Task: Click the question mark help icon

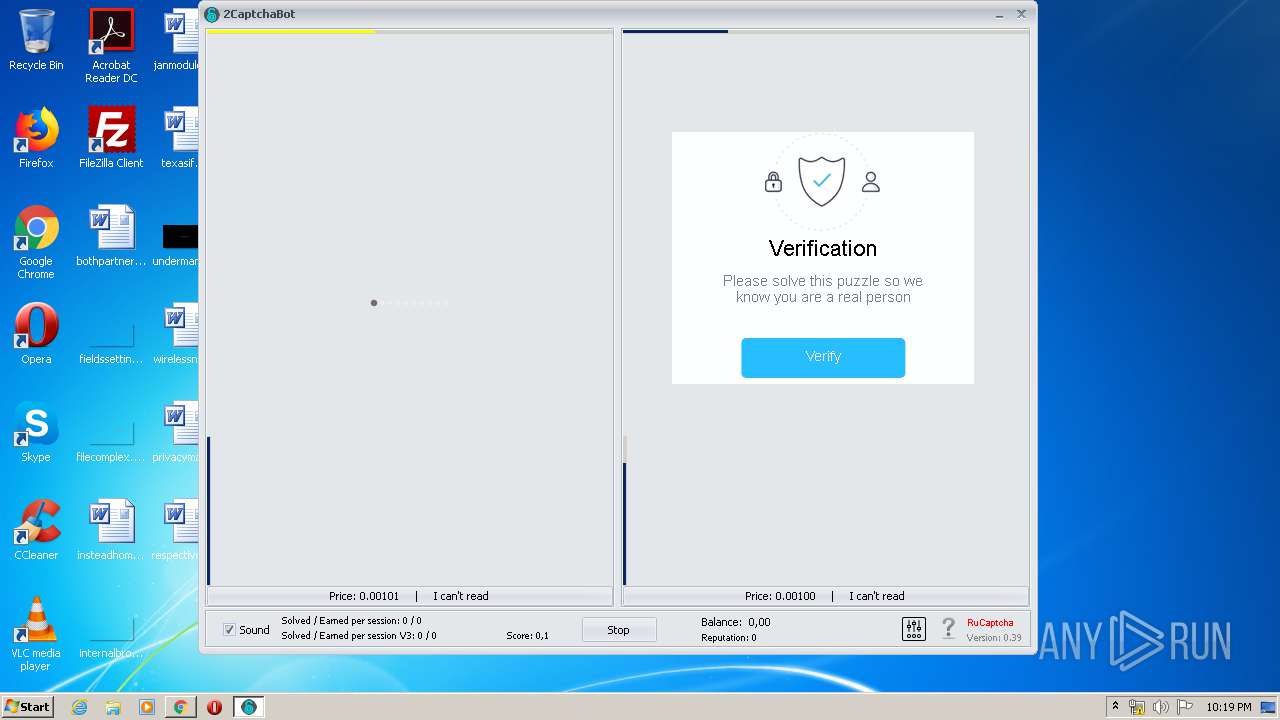Action: point(948,629)
